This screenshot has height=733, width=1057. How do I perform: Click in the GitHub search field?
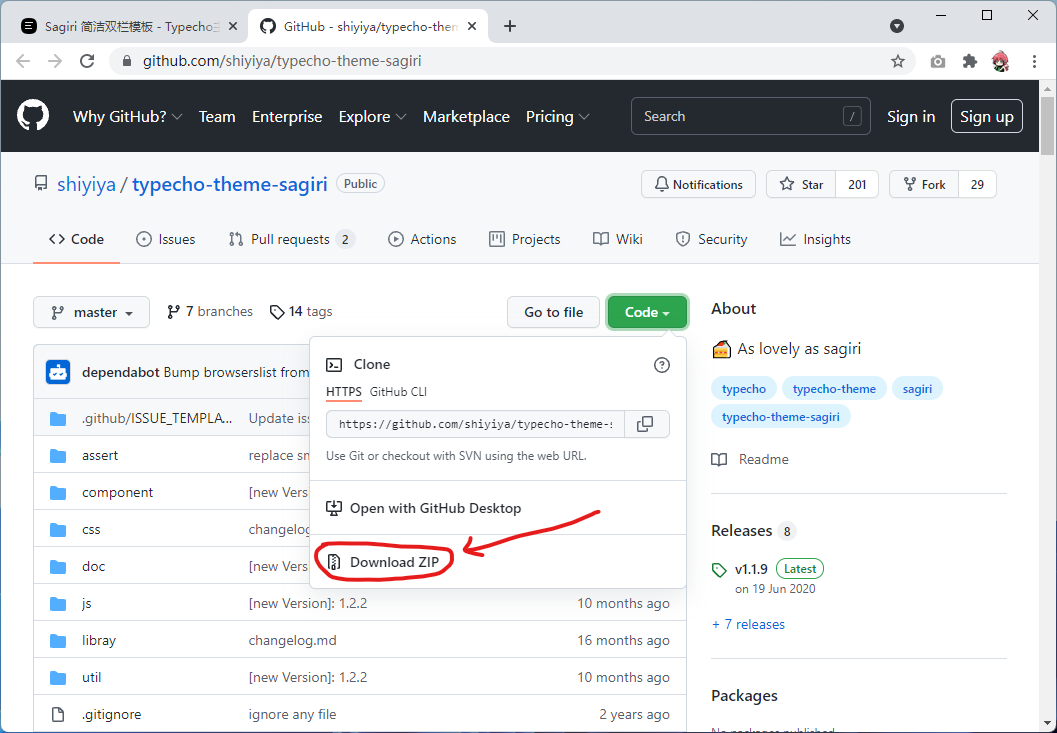pos(750,117)
